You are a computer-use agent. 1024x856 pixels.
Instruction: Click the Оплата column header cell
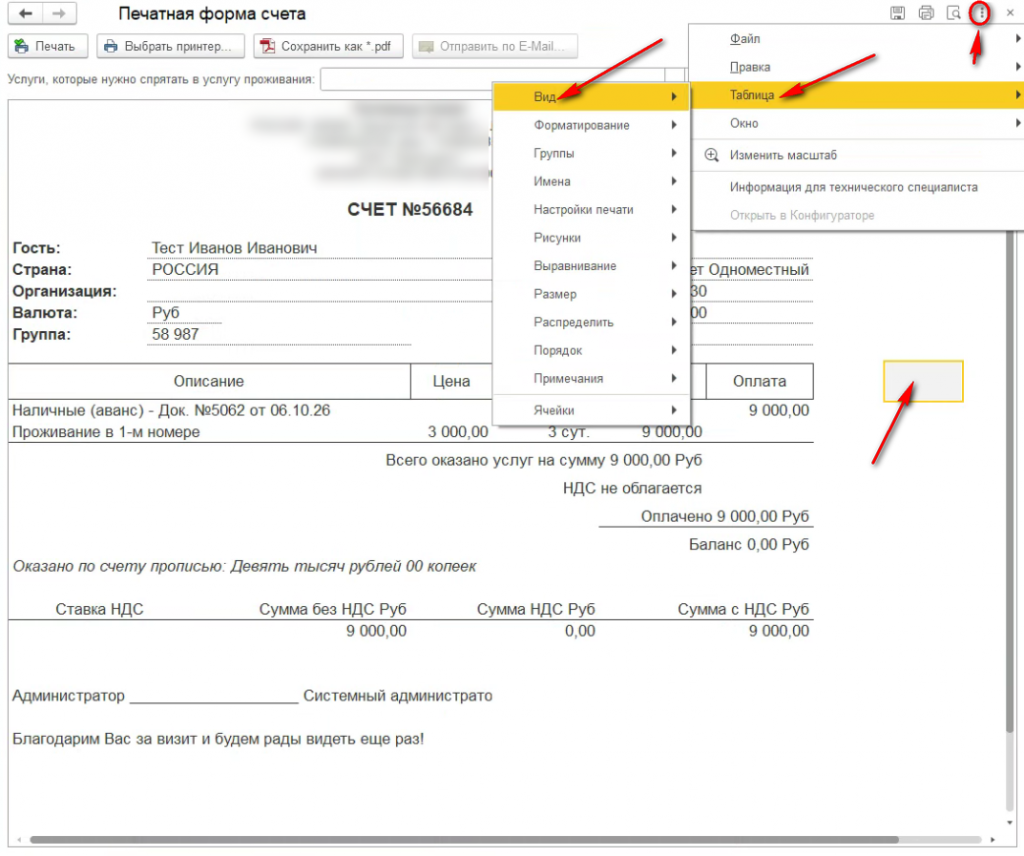pyautogui.click(x=760, y=381)
